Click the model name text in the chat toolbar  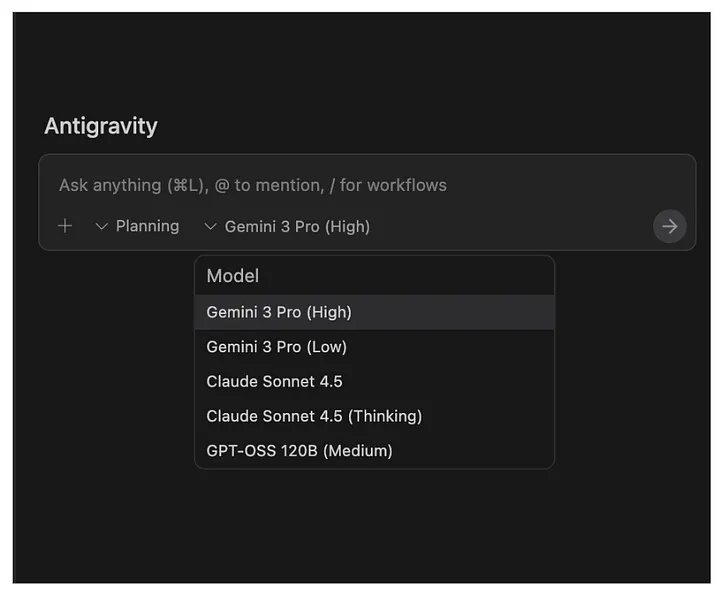(297, 227)
